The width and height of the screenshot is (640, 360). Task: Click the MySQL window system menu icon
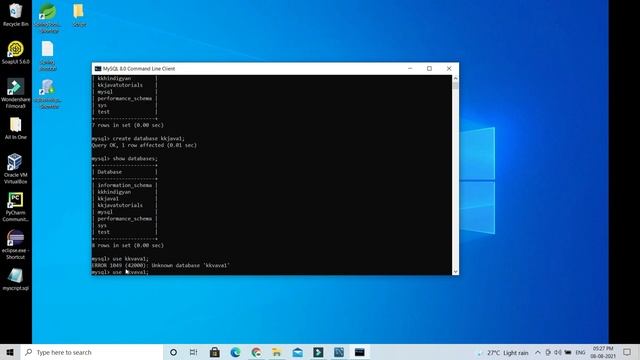pyautogui.click(x=98, y=69)
